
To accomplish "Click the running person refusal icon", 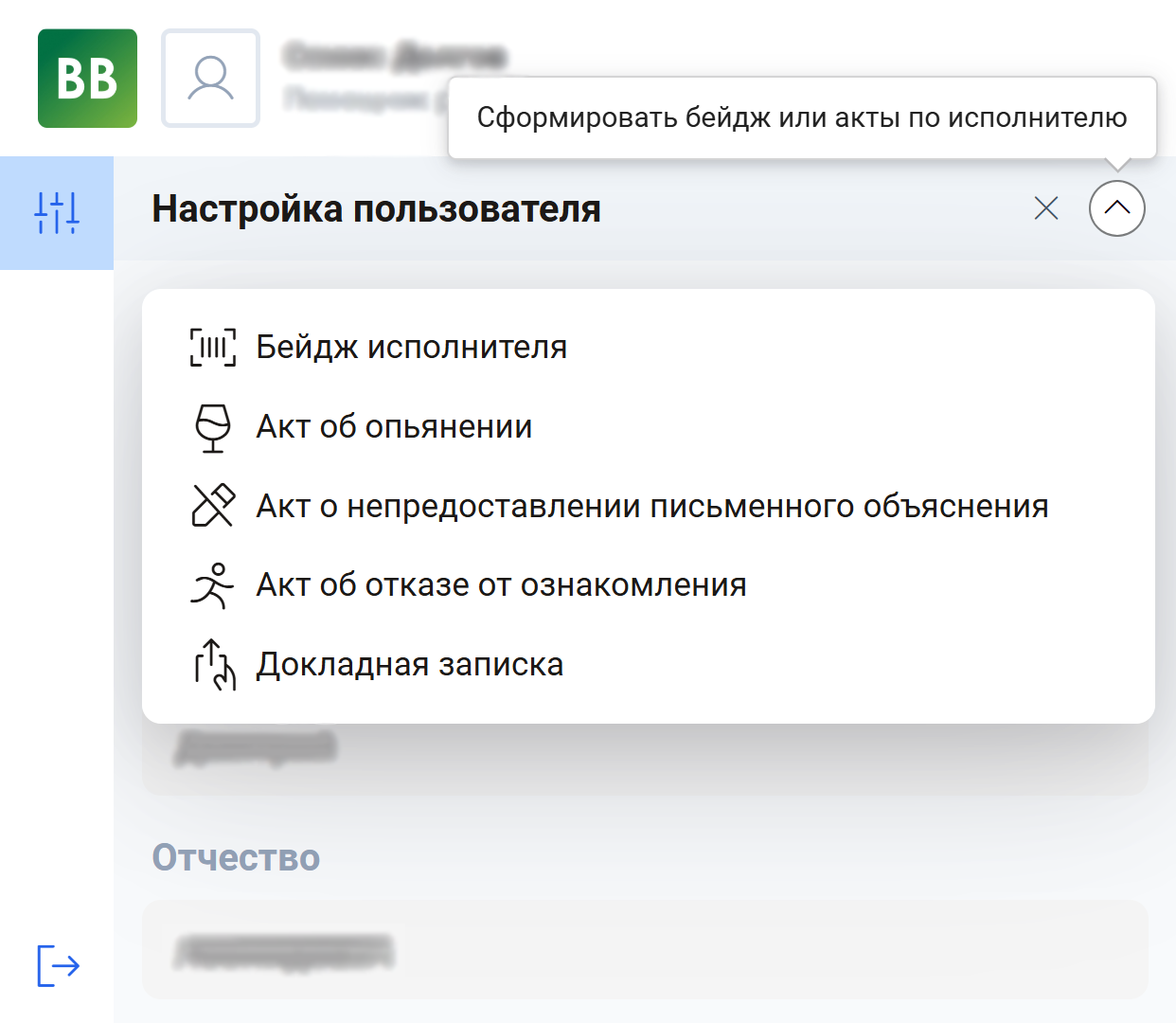I will (x=213, y=585).
